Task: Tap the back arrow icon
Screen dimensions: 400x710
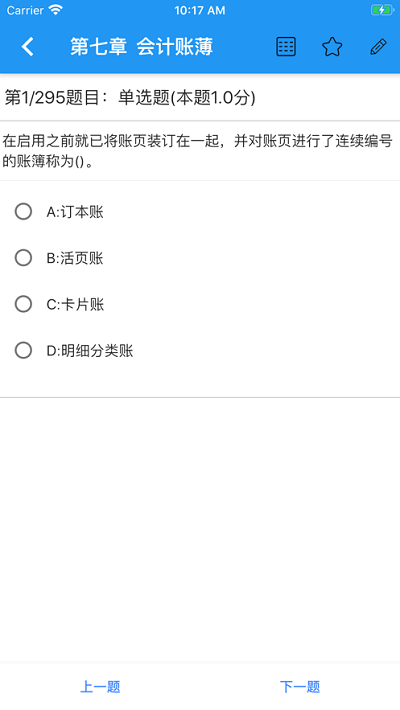Action: (x=28, y=47)
